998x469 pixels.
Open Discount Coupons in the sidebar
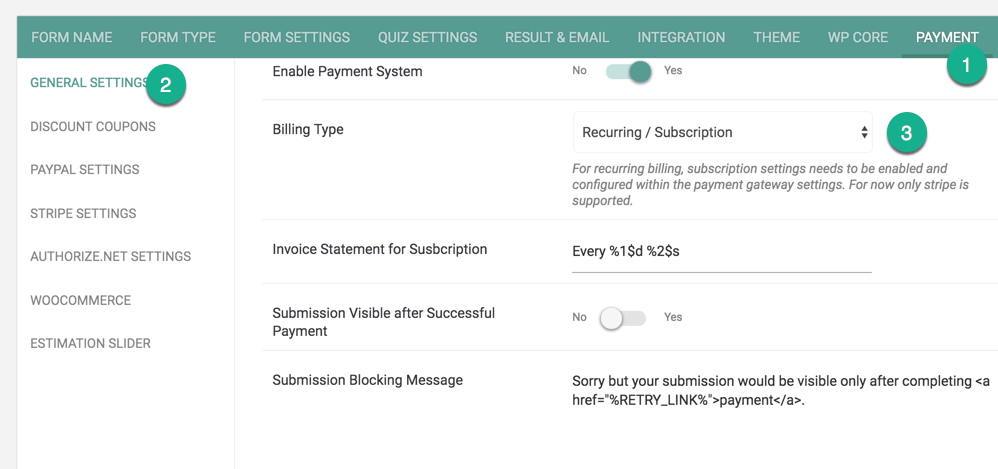(x=93, y=127)
